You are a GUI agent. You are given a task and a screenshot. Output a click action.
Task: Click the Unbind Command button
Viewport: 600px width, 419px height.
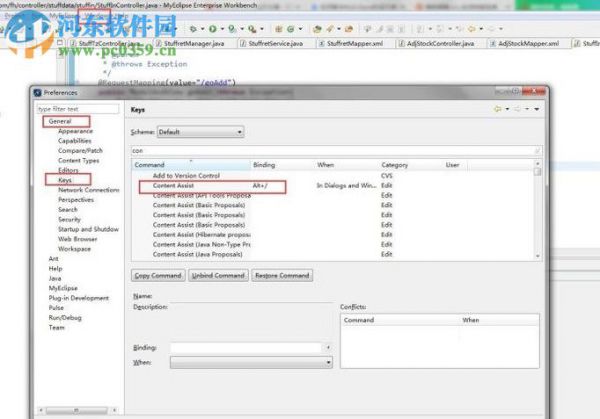tap(218, 276)
